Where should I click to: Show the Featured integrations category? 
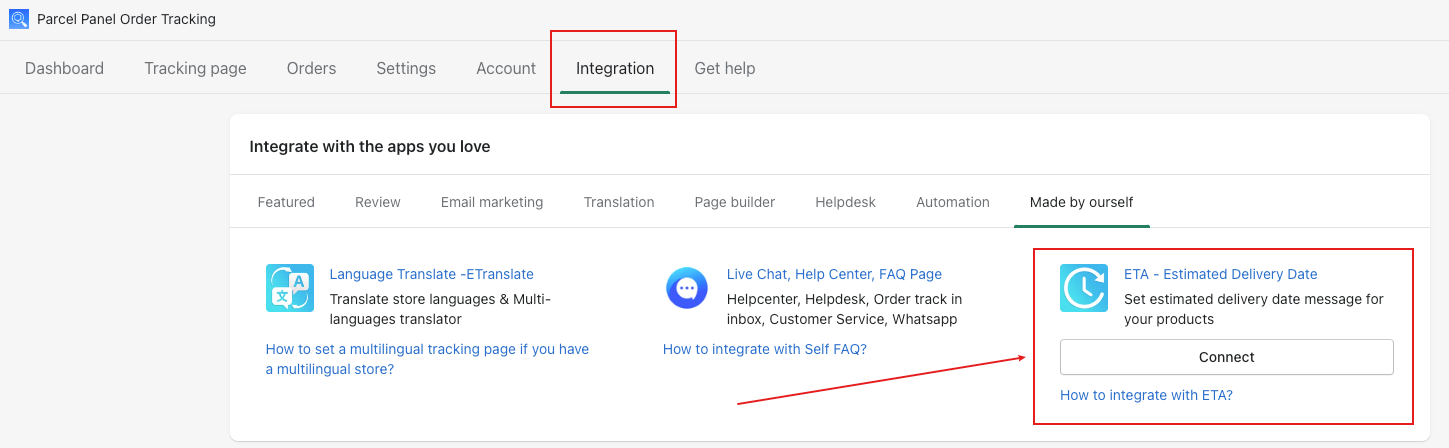(286, 202)
